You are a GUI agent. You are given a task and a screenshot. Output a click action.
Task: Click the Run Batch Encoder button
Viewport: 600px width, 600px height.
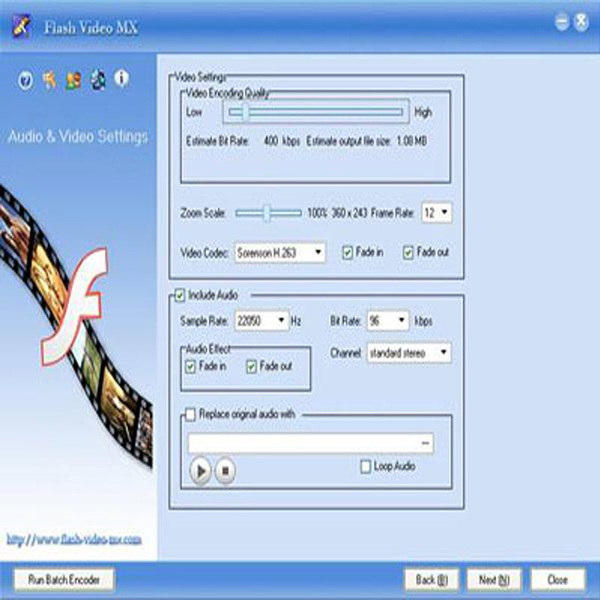point(64,580)
